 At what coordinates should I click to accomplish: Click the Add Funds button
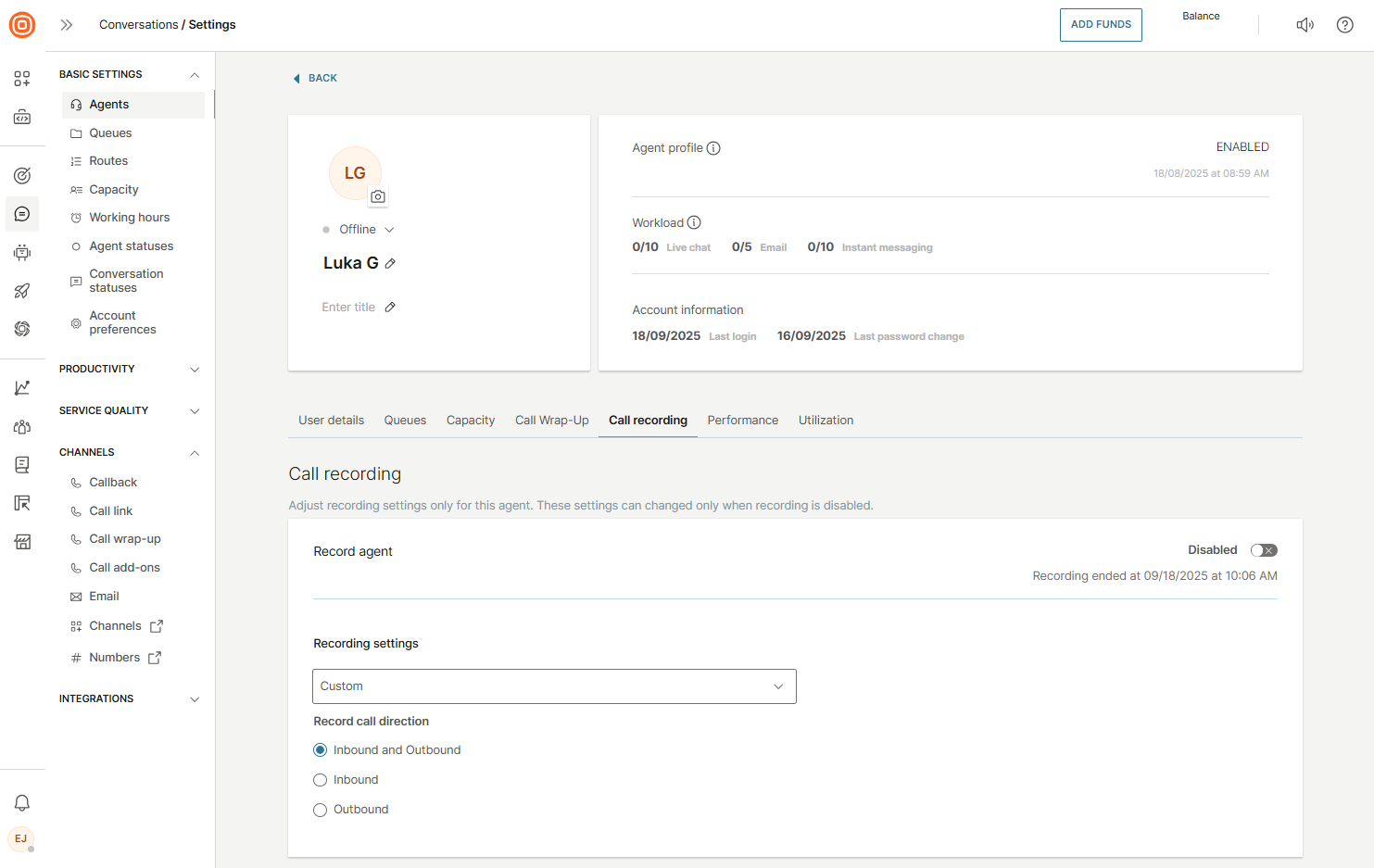1100,25
